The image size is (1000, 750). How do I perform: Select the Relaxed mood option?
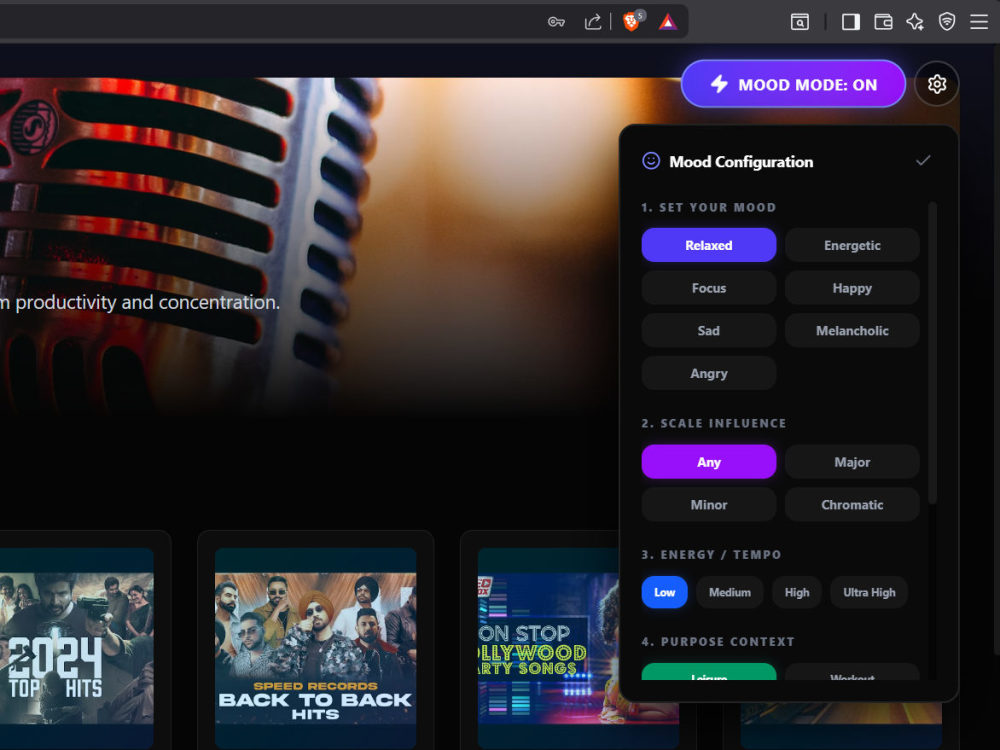pos(709,245)
